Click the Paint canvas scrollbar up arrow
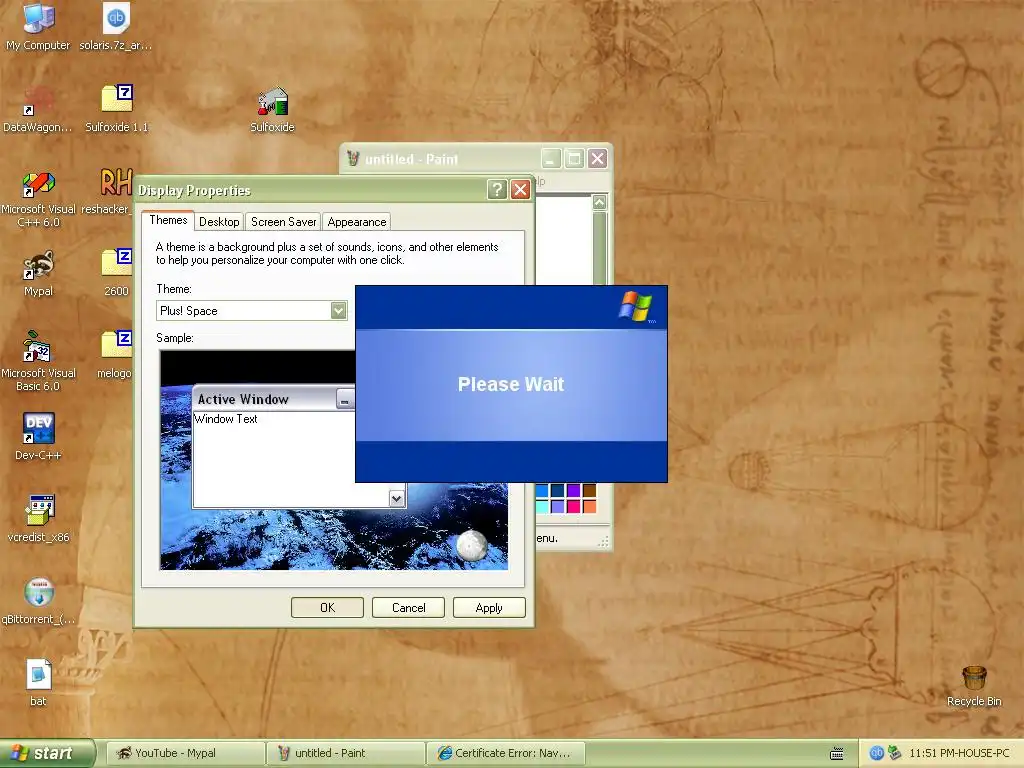1024x768 pixels. pyautogui.click(x=600, y=202)
